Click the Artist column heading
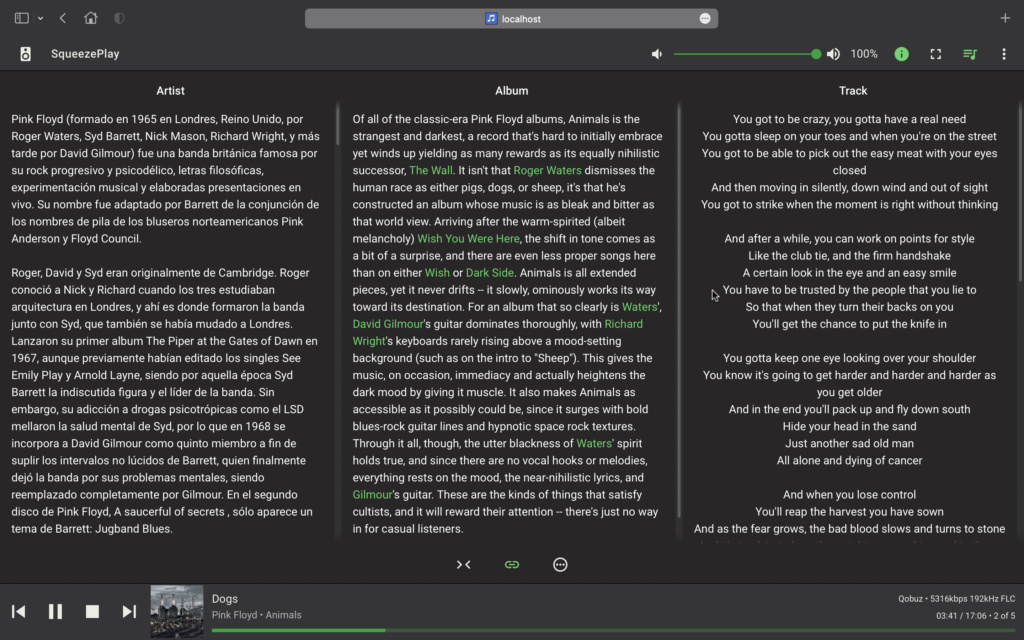This screenshot has height=640, width=1024. click(170, 91)
